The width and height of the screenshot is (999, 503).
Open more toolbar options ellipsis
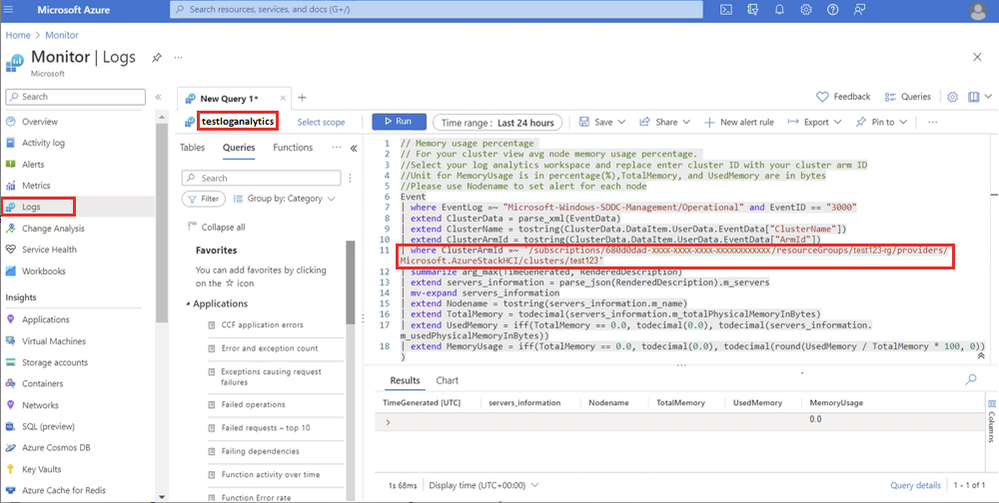tap(933, 122)
